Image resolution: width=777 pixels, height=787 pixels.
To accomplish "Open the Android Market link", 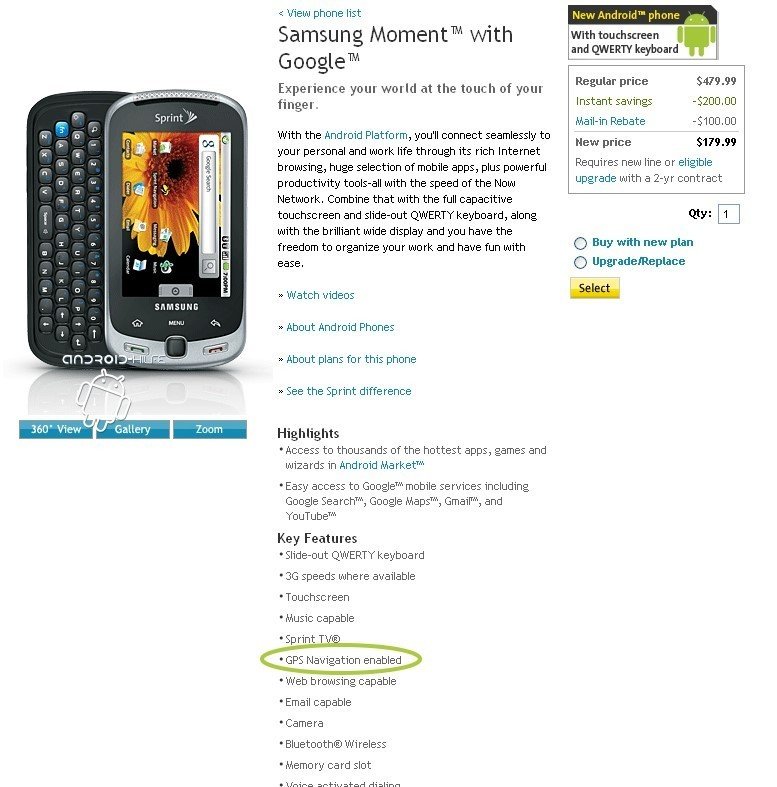I will [381, 465].
